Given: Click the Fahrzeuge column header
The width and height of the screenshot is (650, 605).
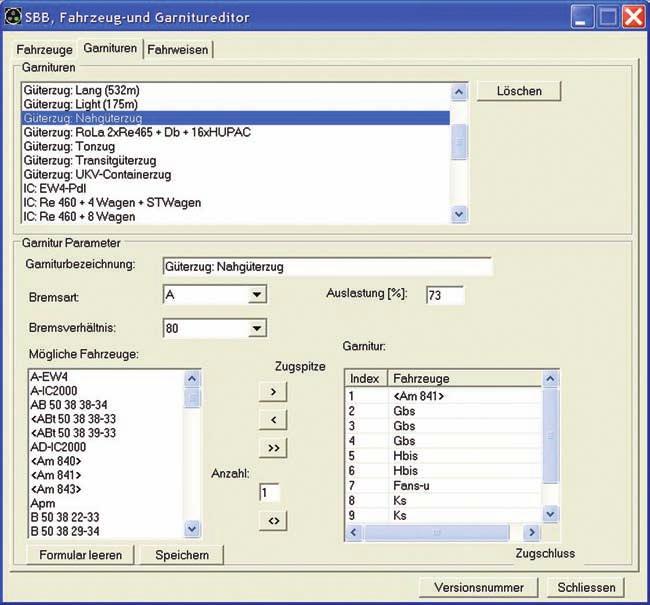Looking at the screenshot, I should (464, 379).
